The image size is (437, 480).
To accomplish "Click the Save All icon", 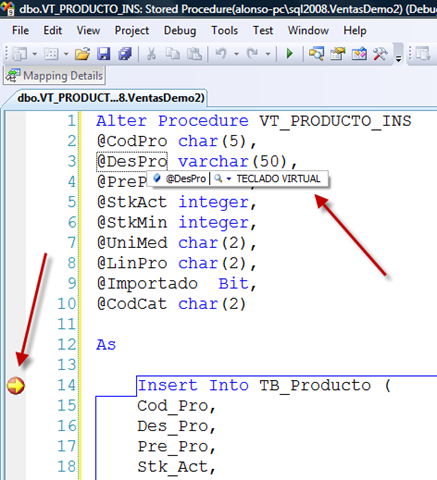I will (x=125, y=54).
